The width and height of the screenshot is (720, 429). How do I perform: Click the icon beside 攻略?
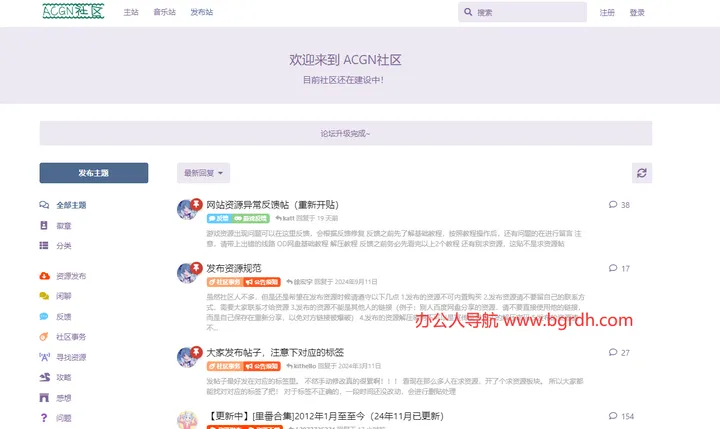(x=44, y=377)
